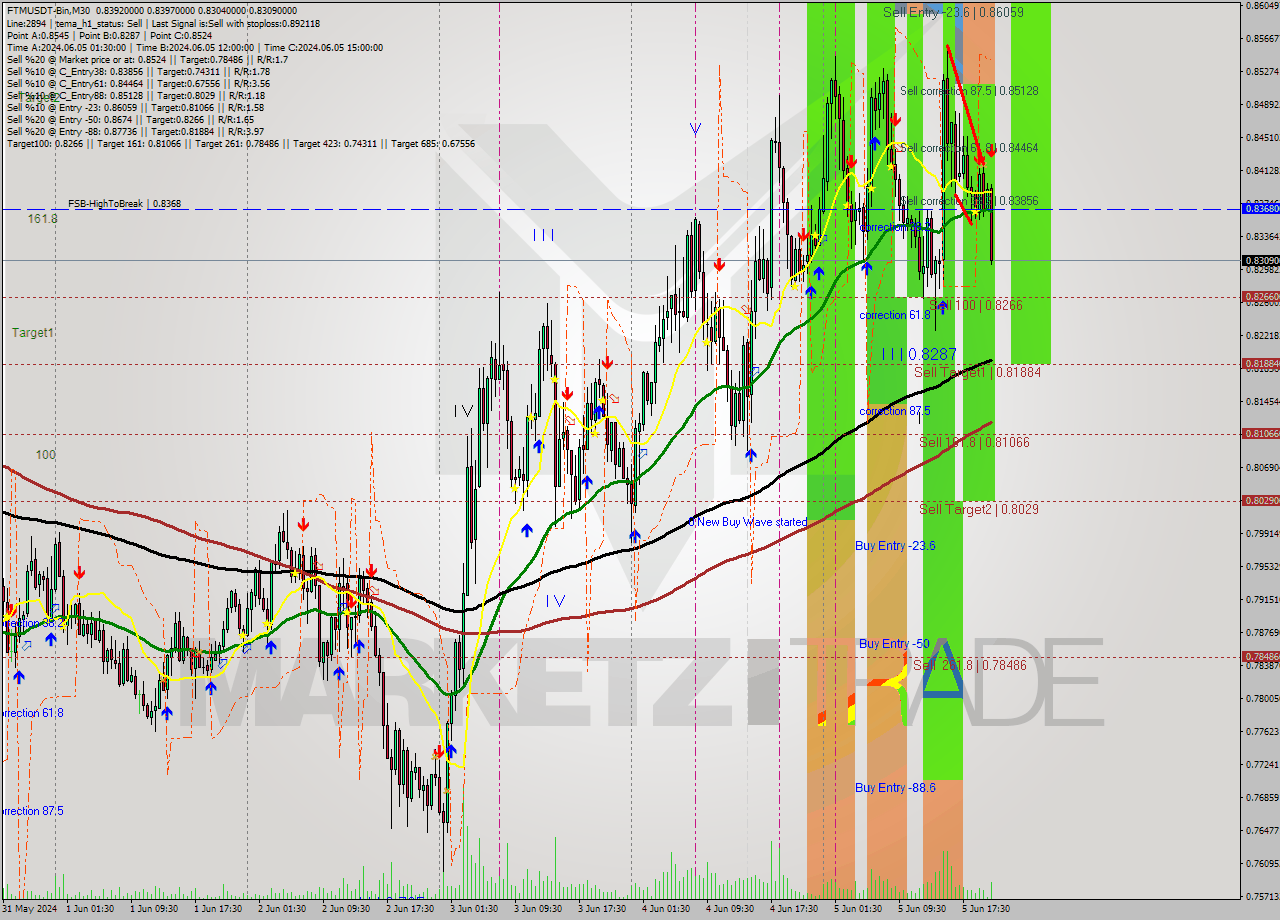The width and height of the screenshot is (1280, 920).
Task: Click the '0 New Buy Wave started' annotation
Action: click(x=748, y=523)
